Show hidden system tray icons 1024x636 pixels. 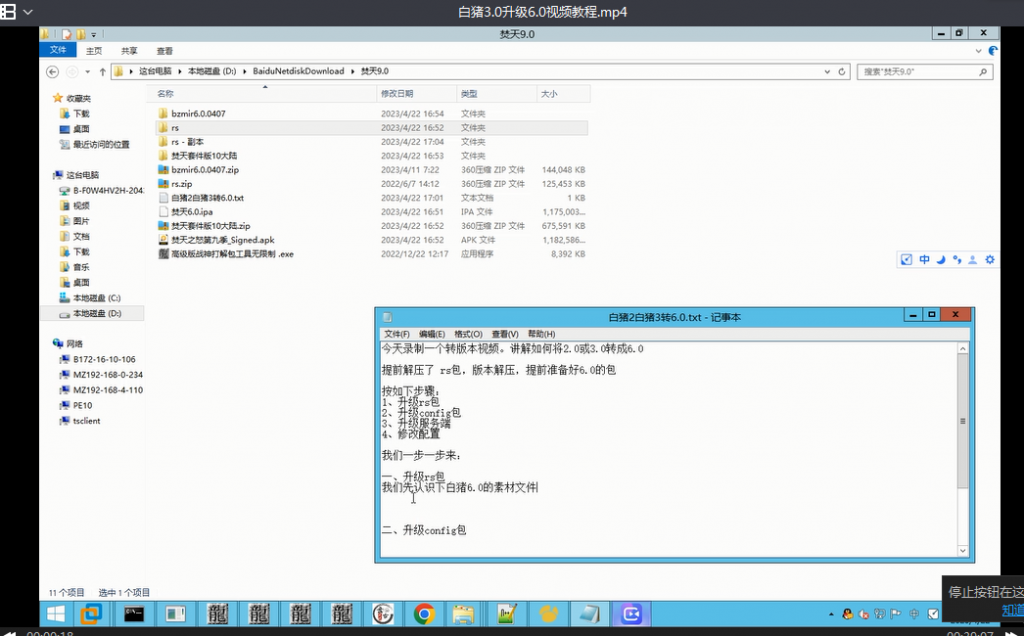(831, 614)
